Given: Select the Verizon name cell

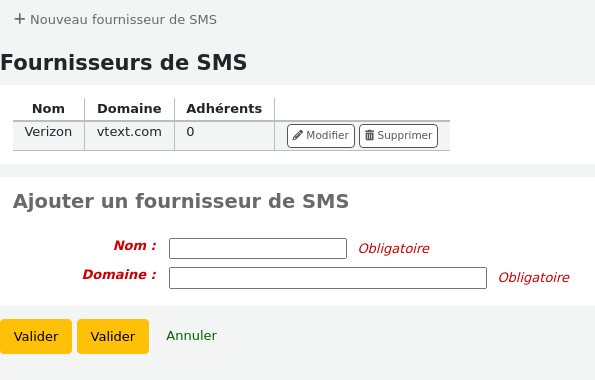Looking at the screenshot, I should (x=49, y=136).
